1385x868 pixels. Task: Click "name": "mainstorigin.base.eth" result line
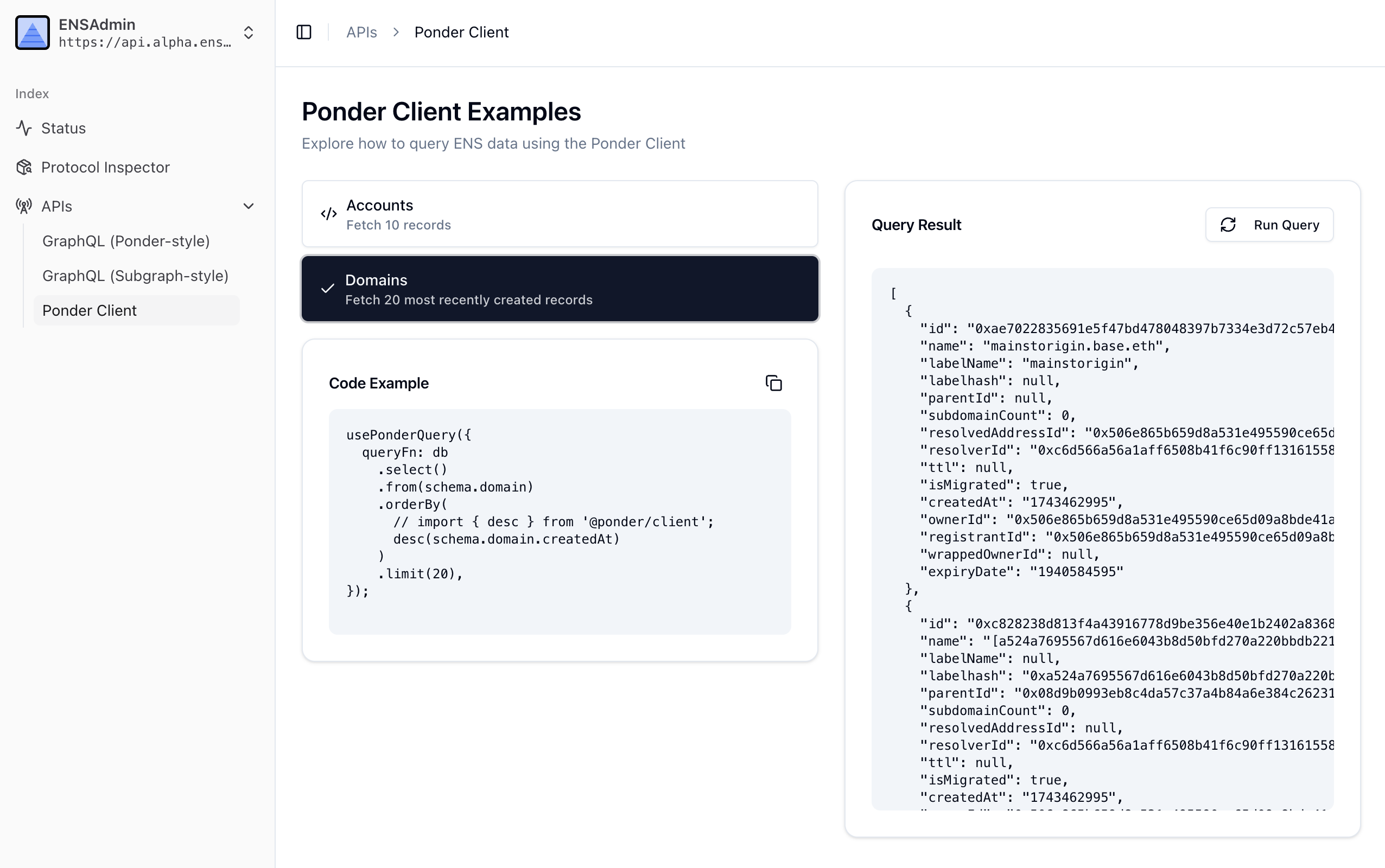pyautogui.click(x=1045, y=346)
